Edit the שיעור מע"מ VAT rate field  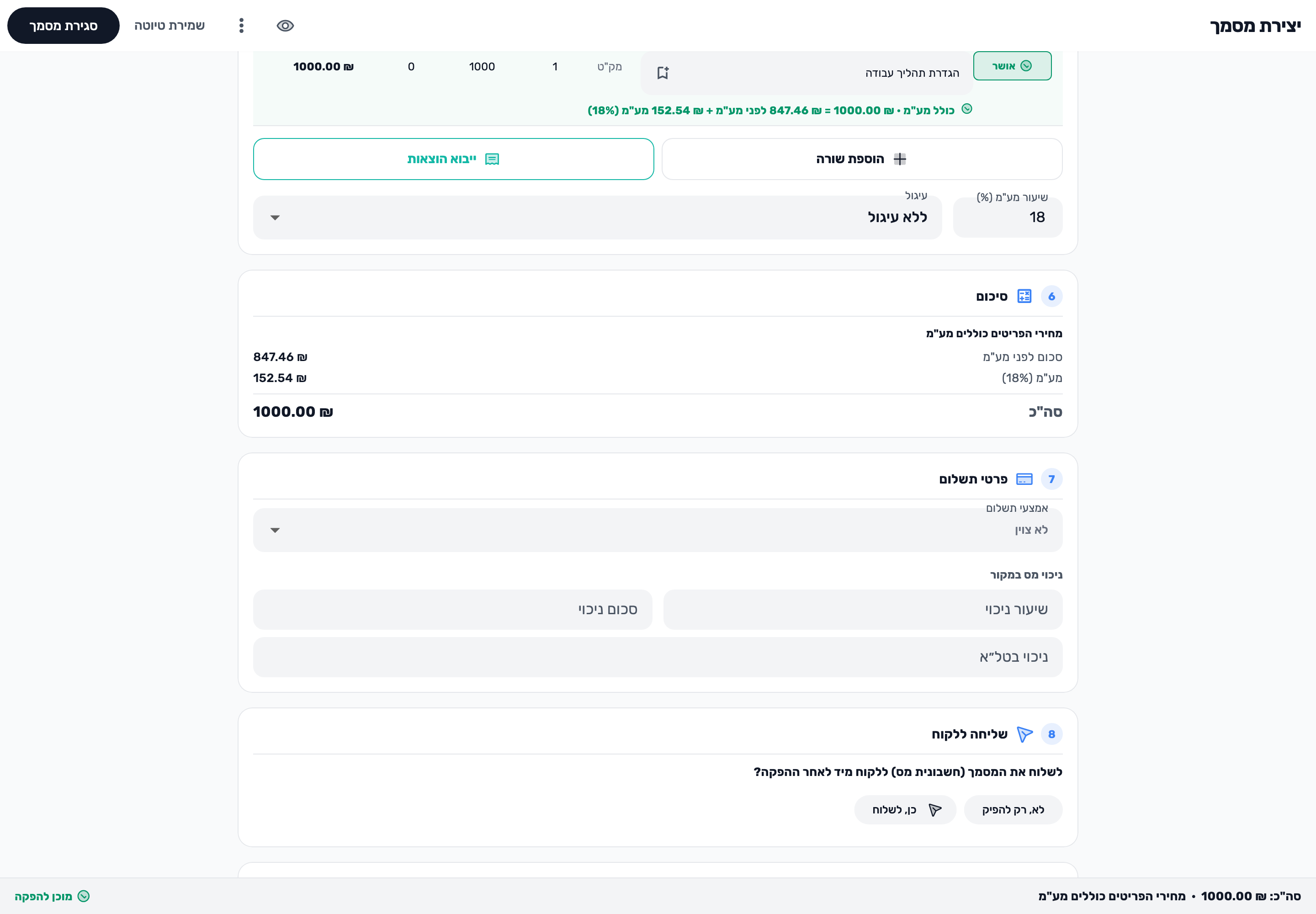point(1008,218)
